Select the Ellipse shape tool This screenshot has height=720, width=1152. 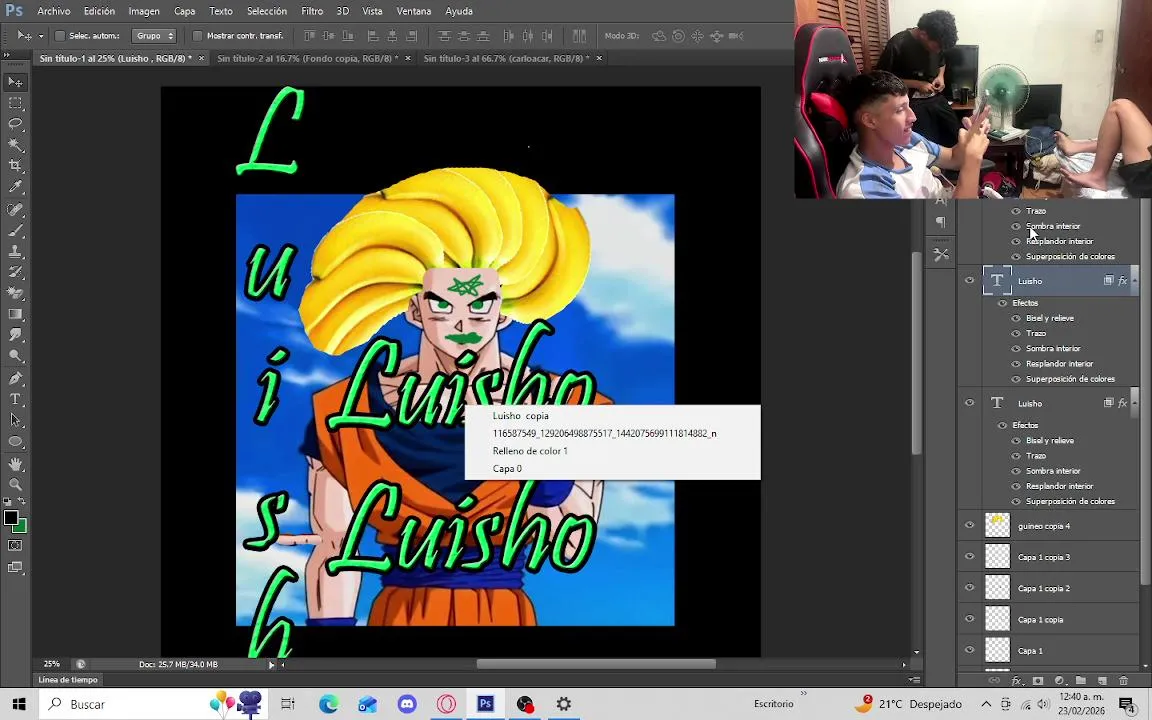(x=15, y=442)
